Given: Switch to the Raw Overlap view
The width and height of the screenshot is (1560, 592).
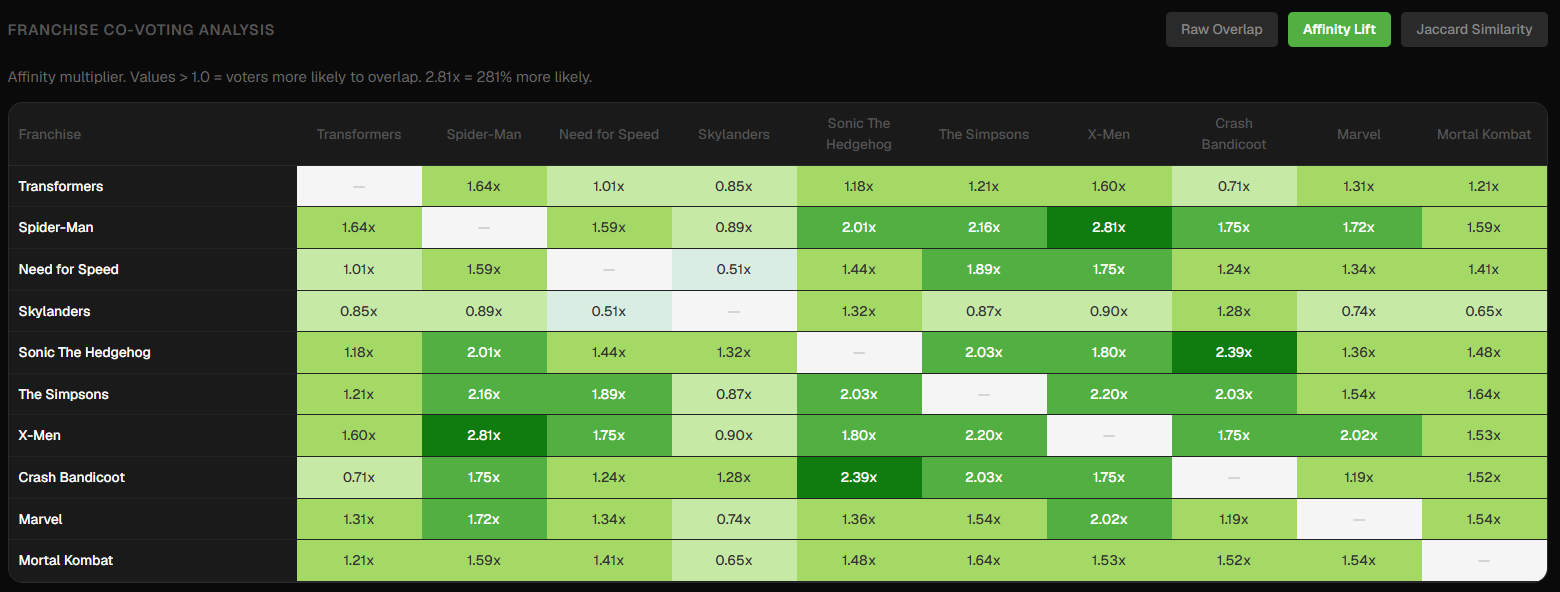Looking at the screenshot, I should click(x=1221, y=29).
